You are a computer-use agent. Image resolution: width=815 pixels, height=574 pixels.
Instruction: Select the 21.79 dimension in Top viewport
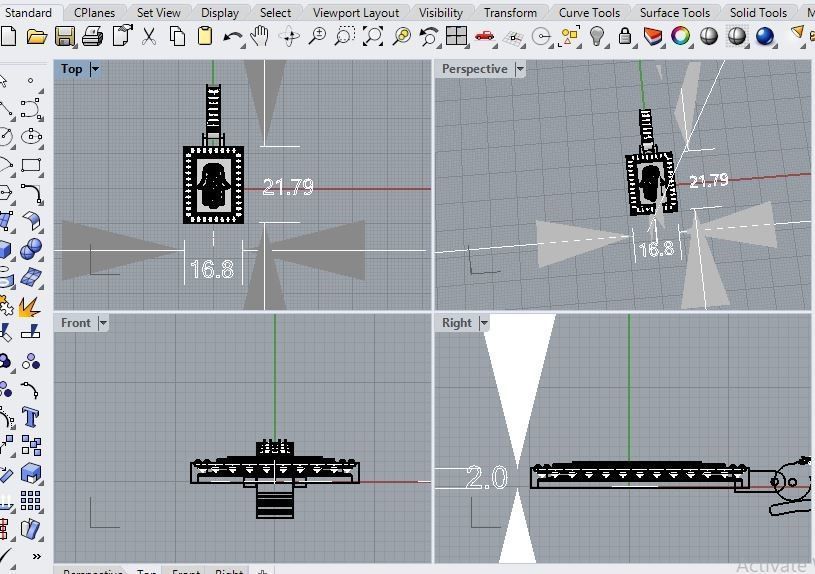point(288,187)
